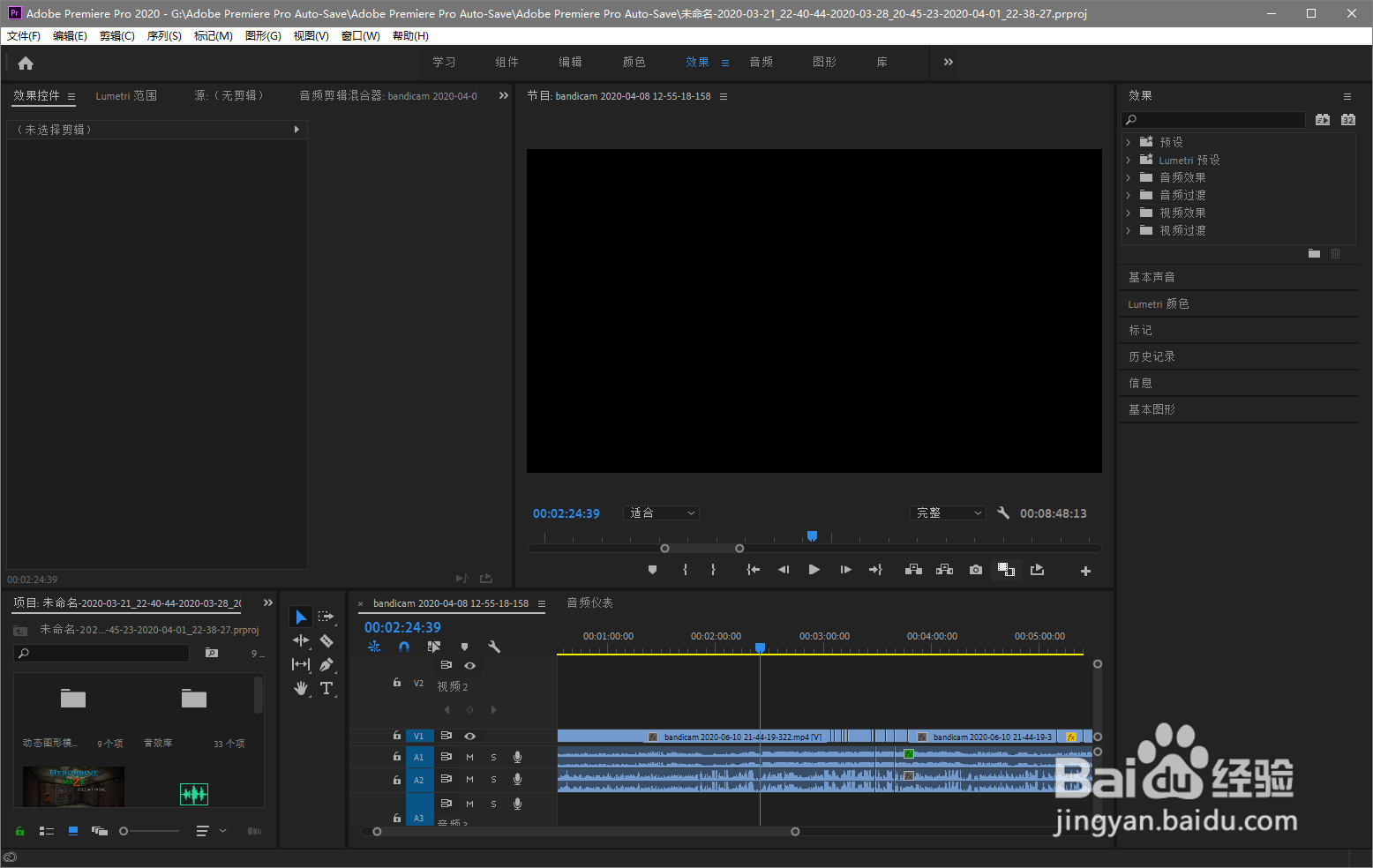This screenshot has width=1373, height=868.
Task: Select the Type tool
Action: click(326, 688)
